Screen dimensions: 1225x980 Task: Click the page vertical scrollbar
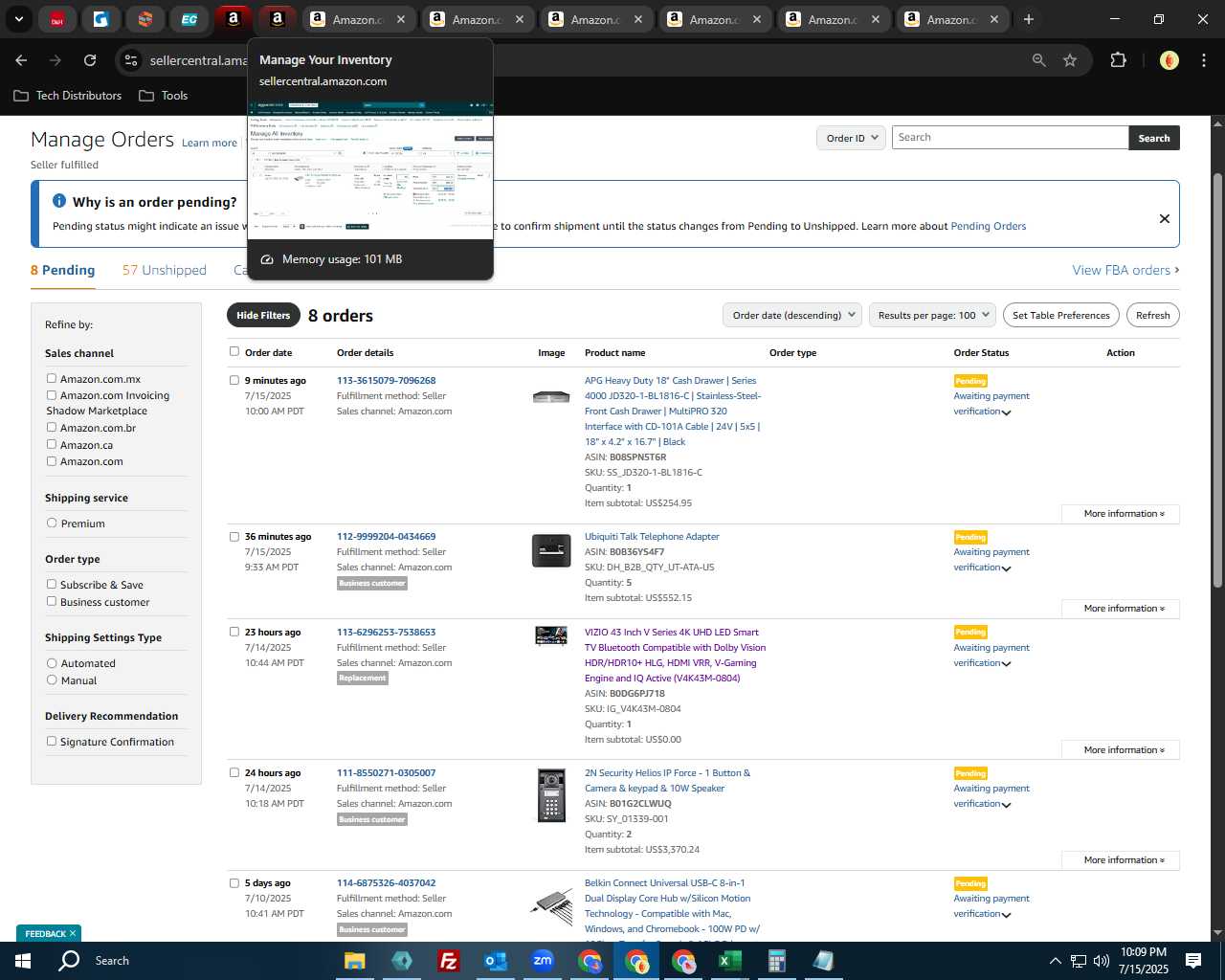point(1217,378)
